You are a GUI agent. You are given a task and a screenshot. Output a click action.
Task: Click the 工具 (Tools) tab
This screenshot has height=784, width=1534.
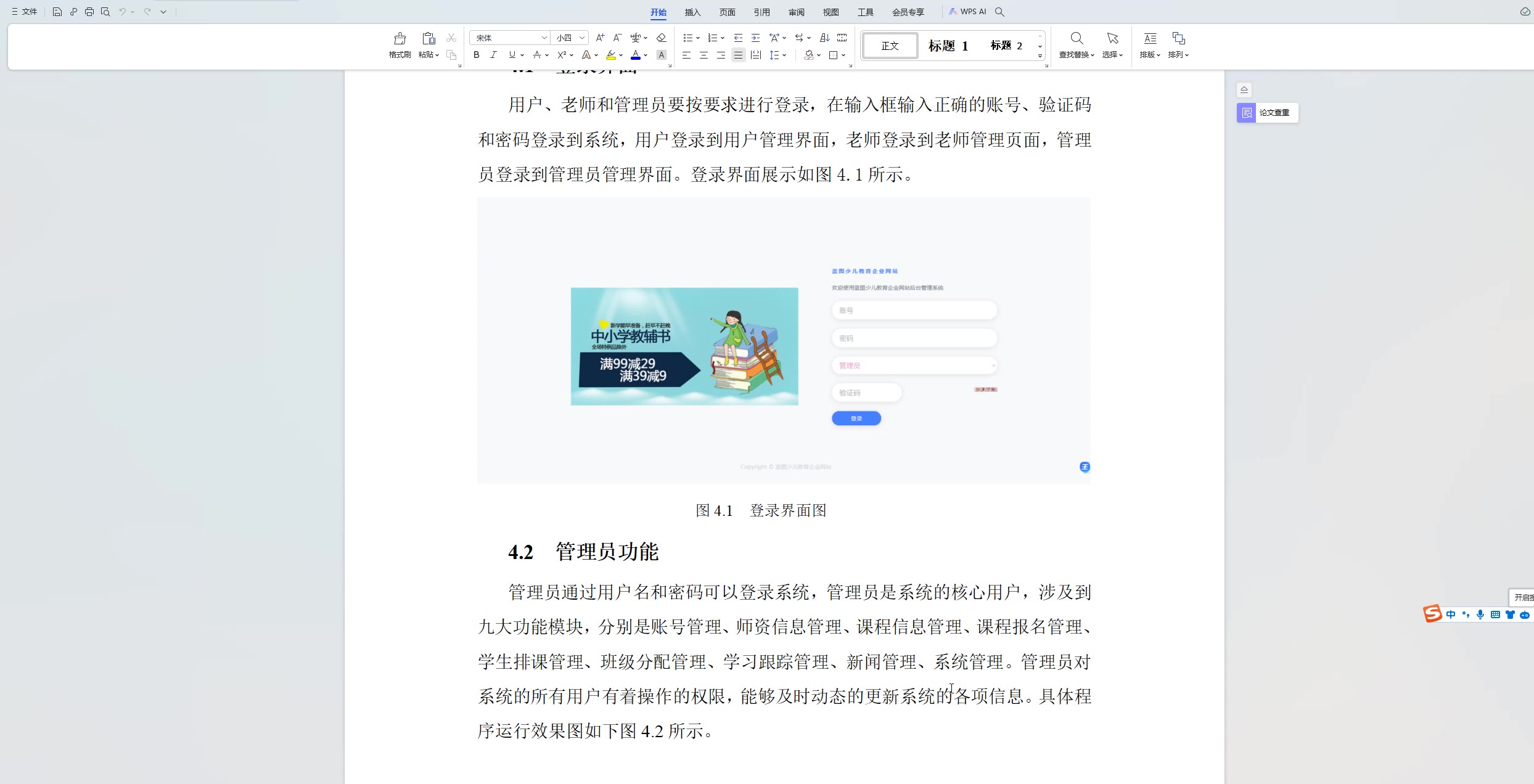click(865, 12)
